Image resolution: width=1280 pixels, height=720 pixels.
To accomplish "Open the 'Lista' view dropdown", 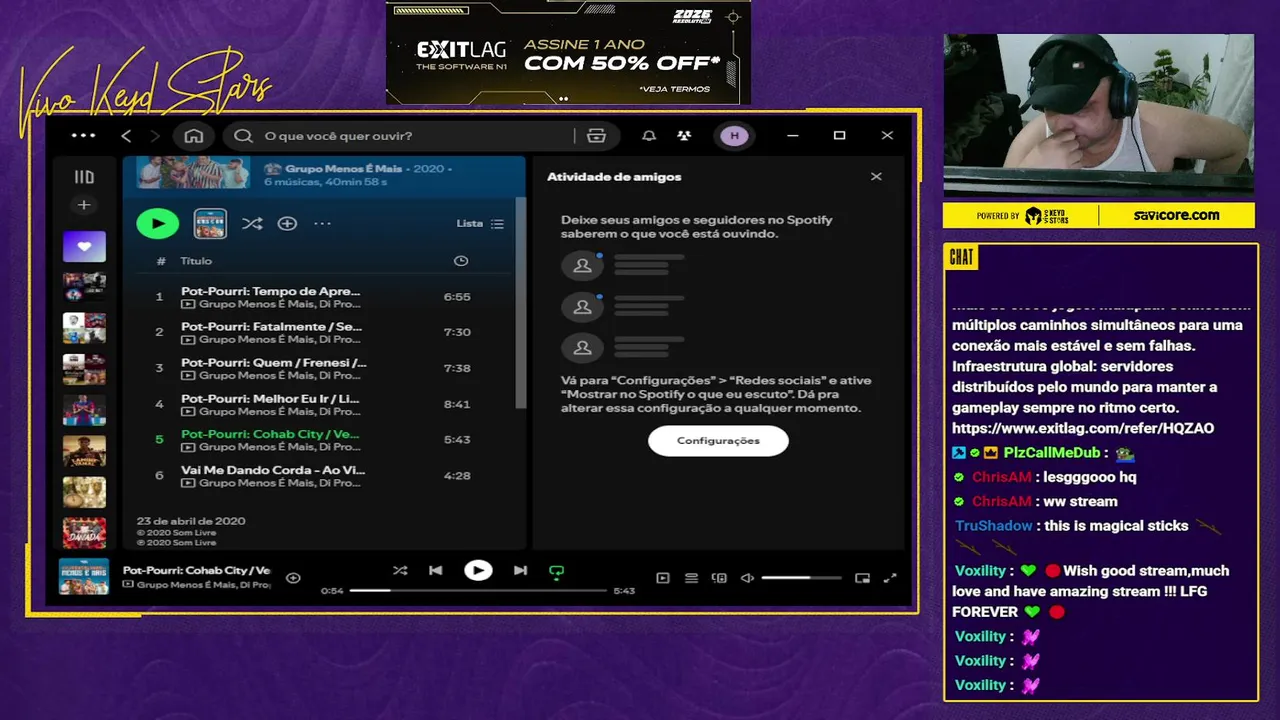I will pos(480,224).
